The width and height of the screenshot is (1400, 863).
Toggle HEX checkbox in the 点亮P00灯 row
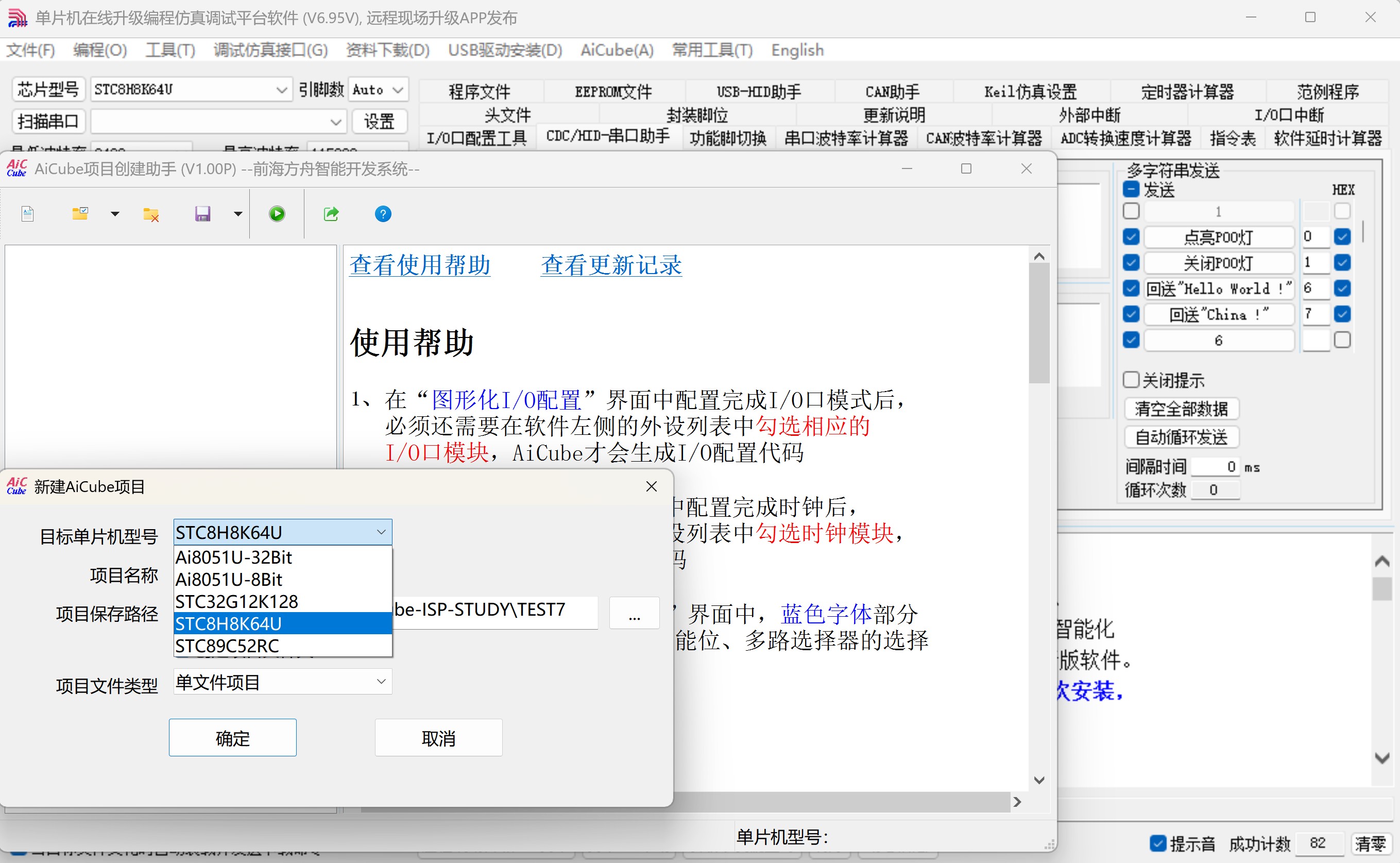pyautogui.click(x=1342, y=236)
